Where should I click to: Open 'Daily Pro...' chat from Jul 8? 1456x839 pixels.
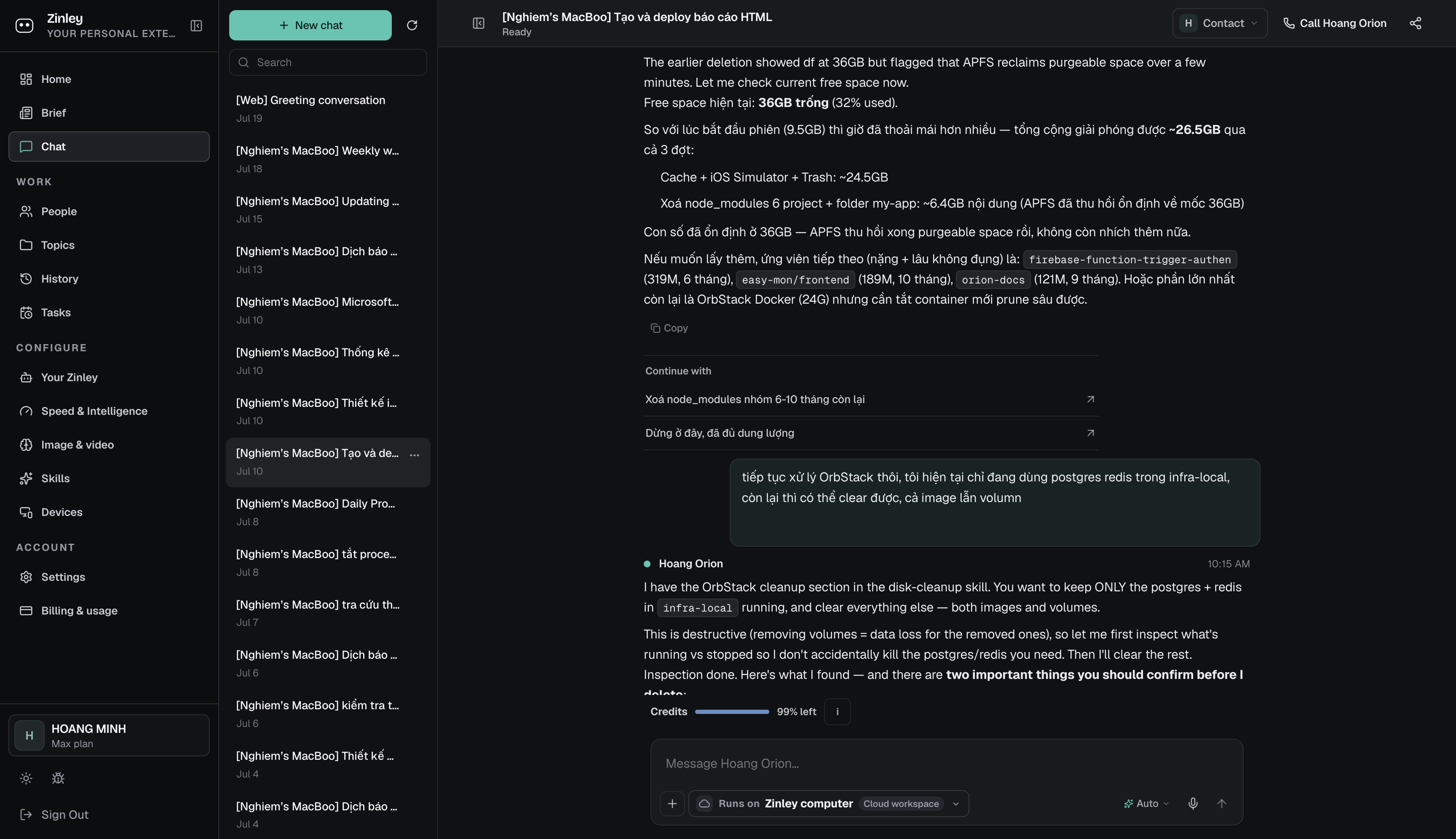[x=328, y=512]
